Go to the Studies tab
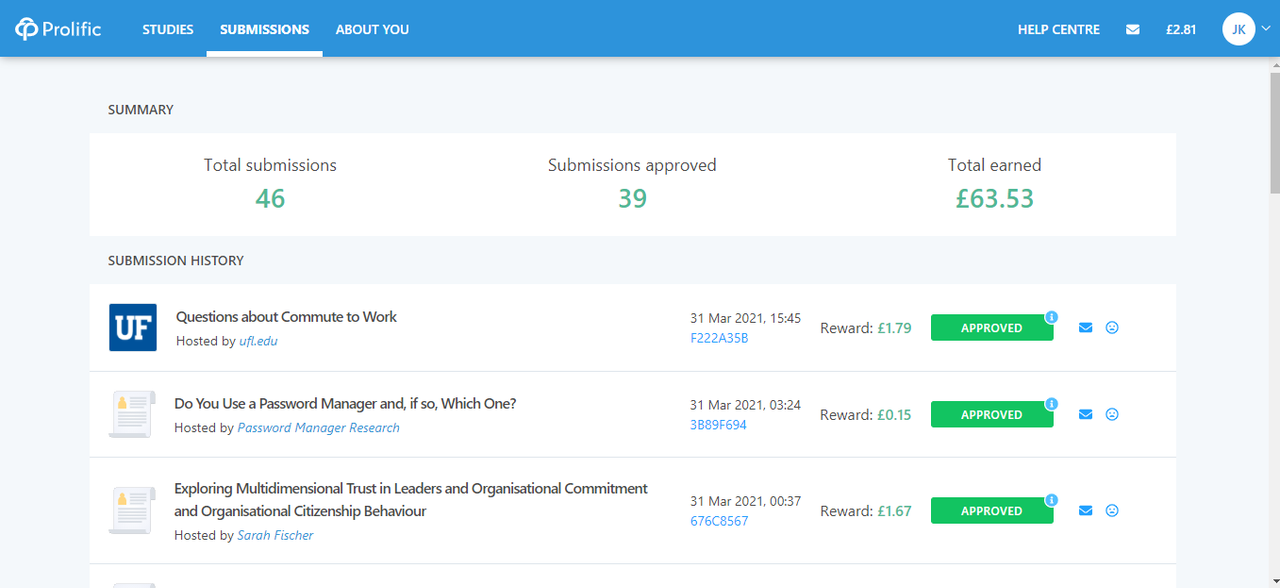Image resolution: width=1280 pixels, height=588 pixels. [x=168, y=30]
